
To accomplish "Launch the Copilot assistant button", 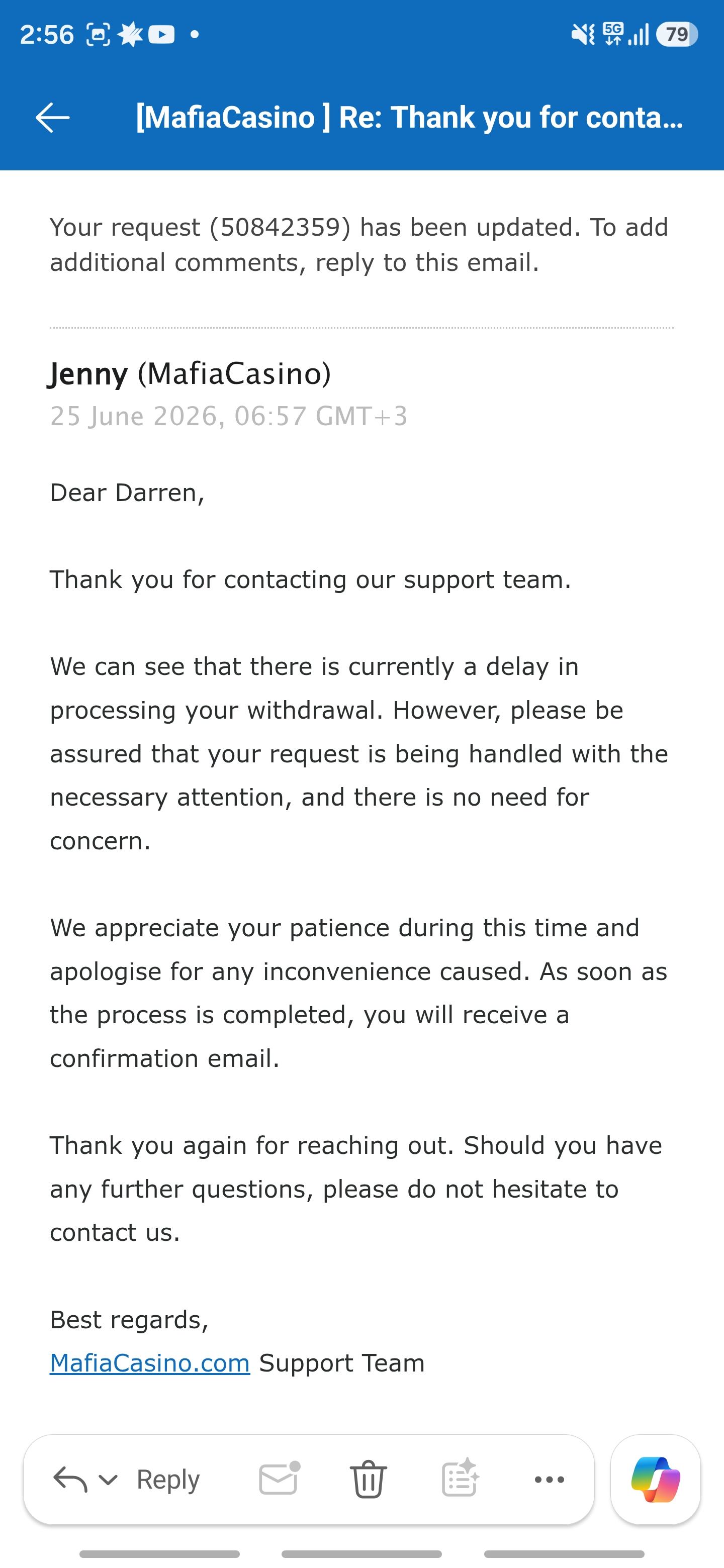I will [655, 1480].
